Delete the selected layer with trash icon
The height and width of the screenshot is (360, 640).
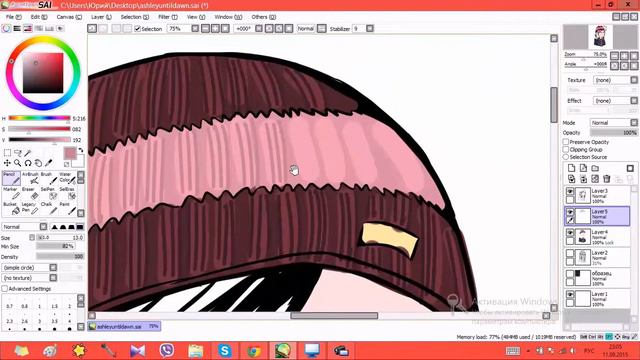point(607,179)
